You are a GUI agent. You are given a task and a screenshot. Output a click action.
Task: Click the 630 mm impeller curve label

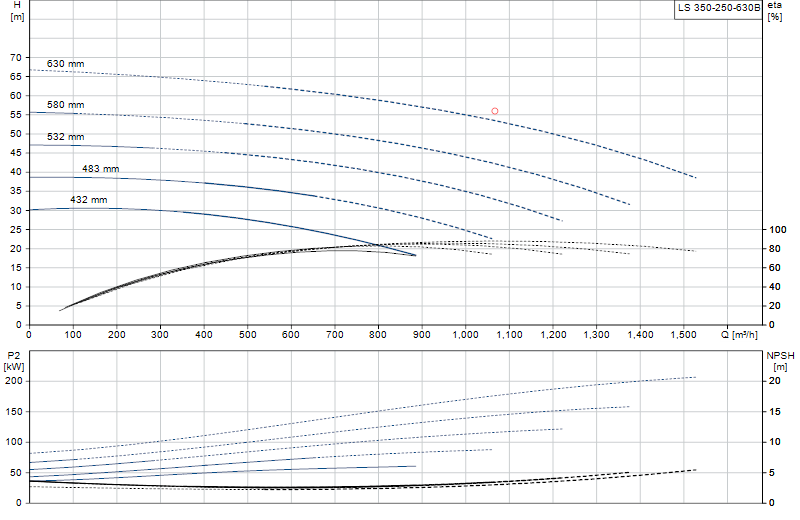65,64
